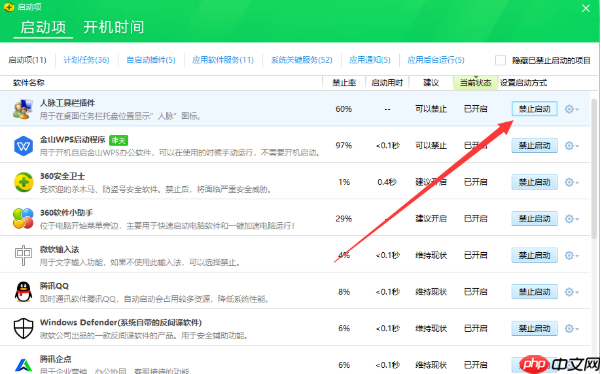Viewport: 601px width, 374px height.
Task: Click the 金山WPS启动程序 W icon
Action: 23,146
